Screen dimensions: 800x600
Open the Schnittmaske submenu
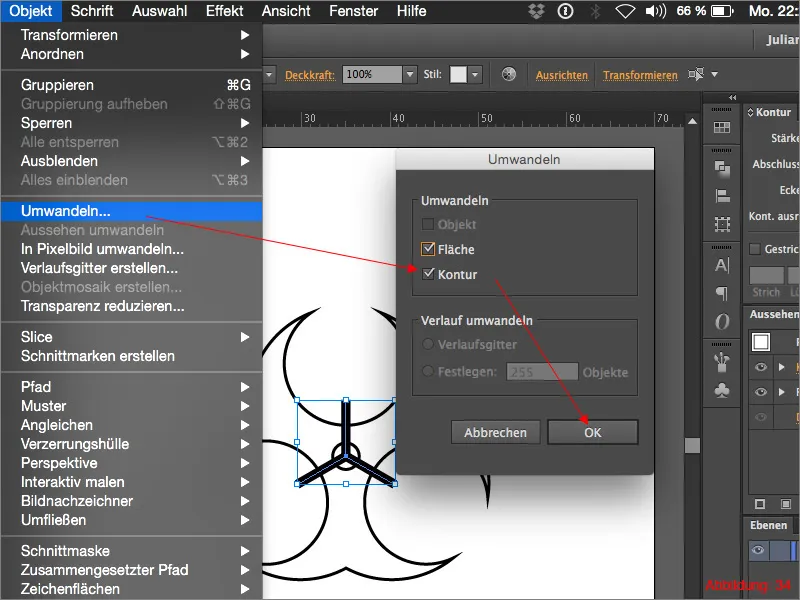(132, 551)
